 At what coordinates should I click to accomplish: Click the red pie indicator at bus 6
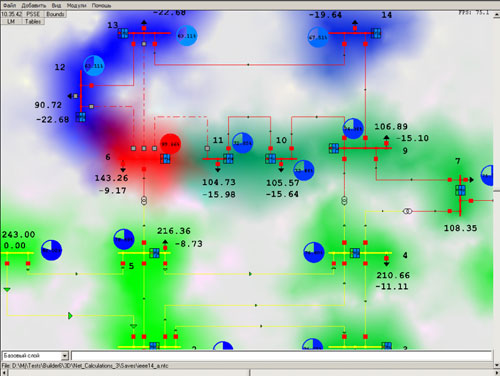pyautogui.click(x=170, y=144)
